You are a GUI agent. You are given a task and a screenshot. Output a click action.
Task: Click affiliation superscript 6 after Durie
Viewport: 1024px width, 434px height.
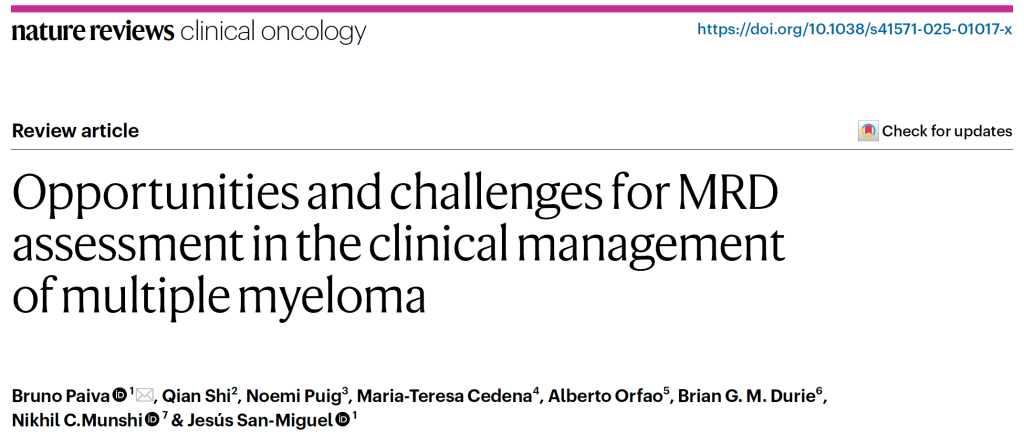pos(820,392)
